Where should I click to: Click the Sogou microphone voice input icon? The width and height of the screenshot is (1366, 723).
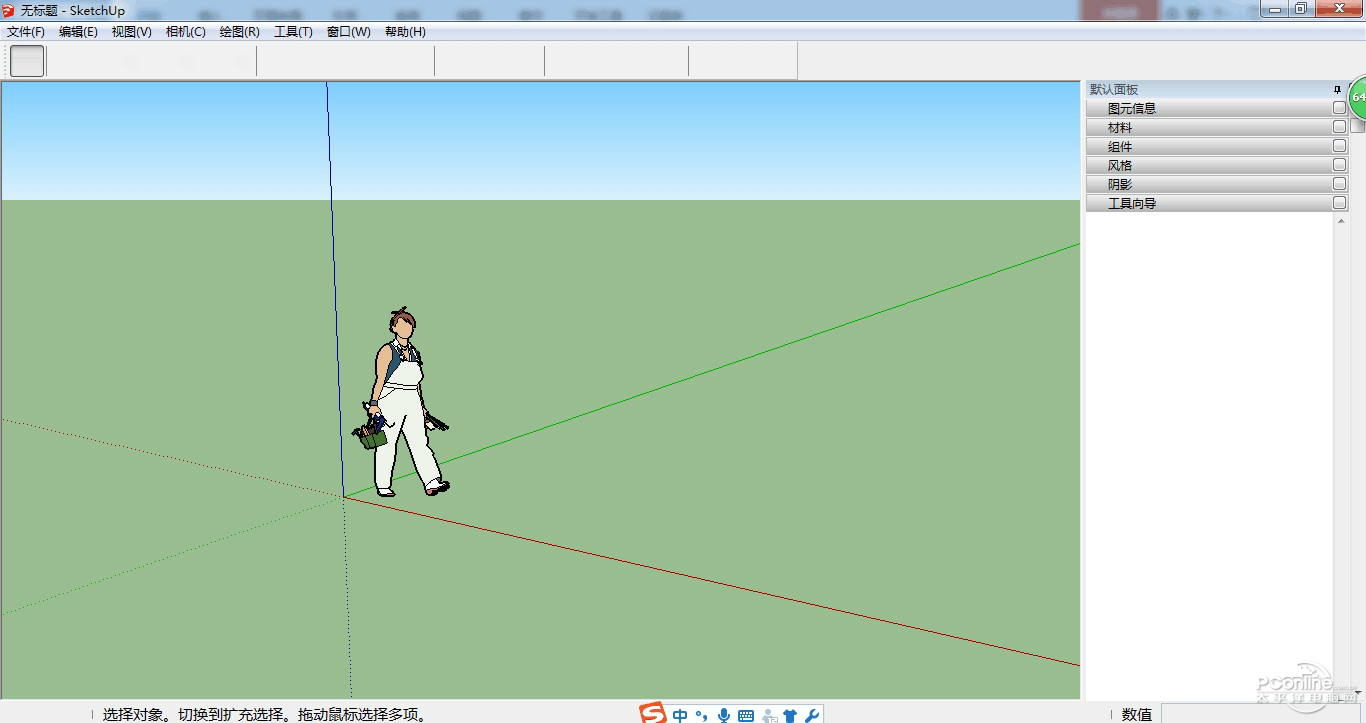click(x=724, y=715)
